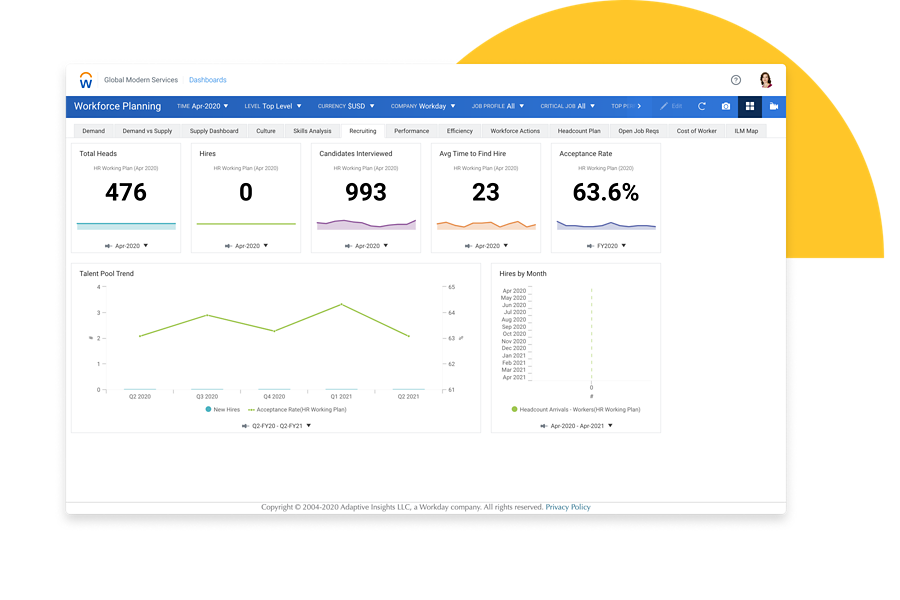Toggle Acceptance Rate legend series
This screenshot has height=600, width=900.
point(297,409)
